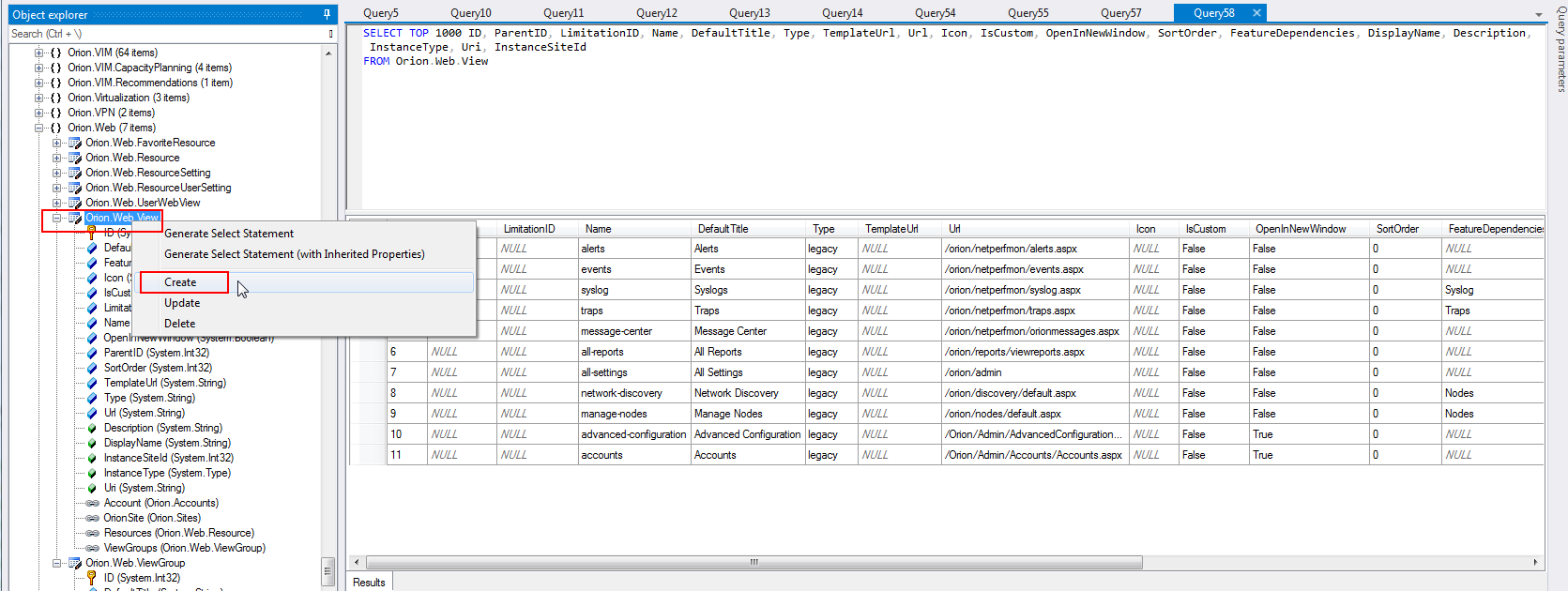Select Create in the context menu
The width and height of the screenshot is (1568, 591).
pyautogui.click(x=180, y=282)
